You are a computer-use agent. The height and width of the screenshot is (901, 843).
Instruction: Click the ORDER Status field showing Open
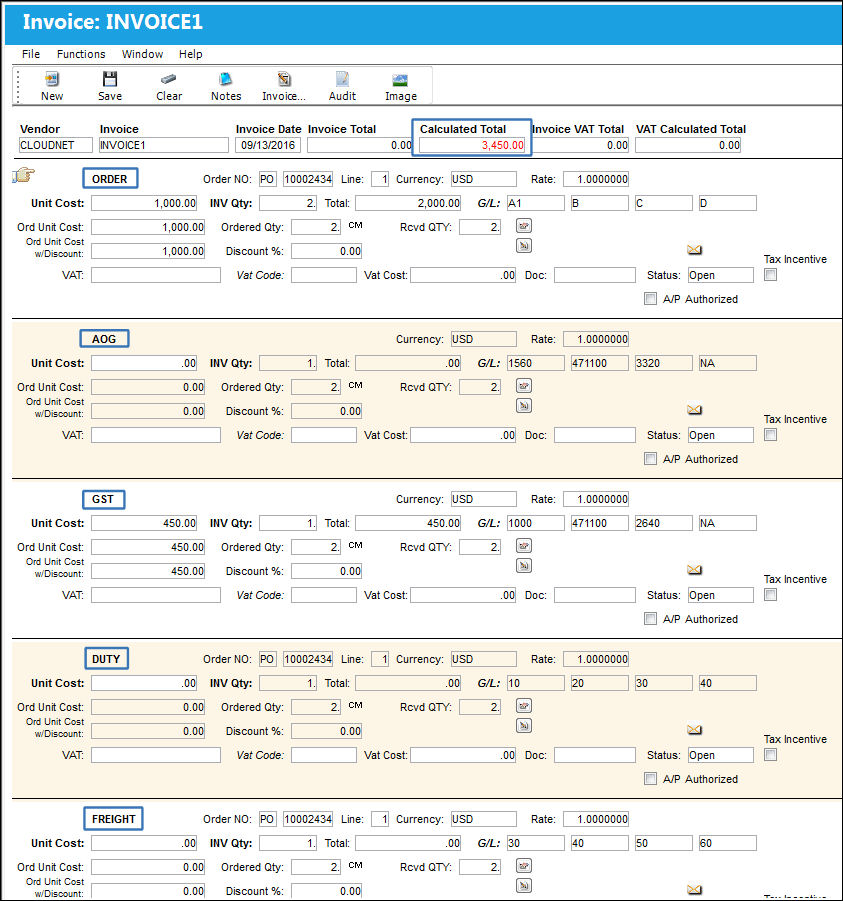[721, 275]
